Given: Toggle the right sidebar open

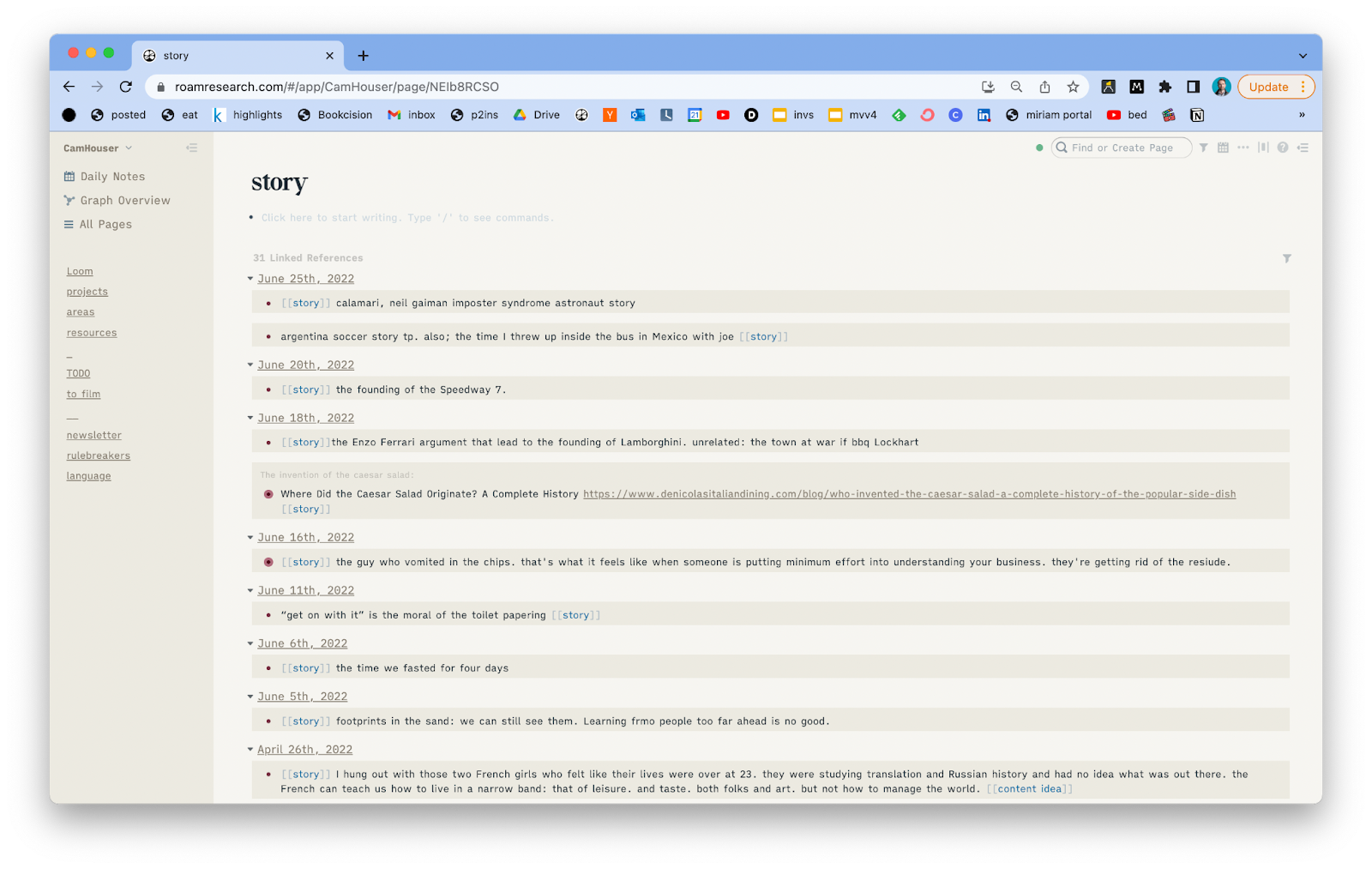Looking at the screenshot, I should 1303,148.
